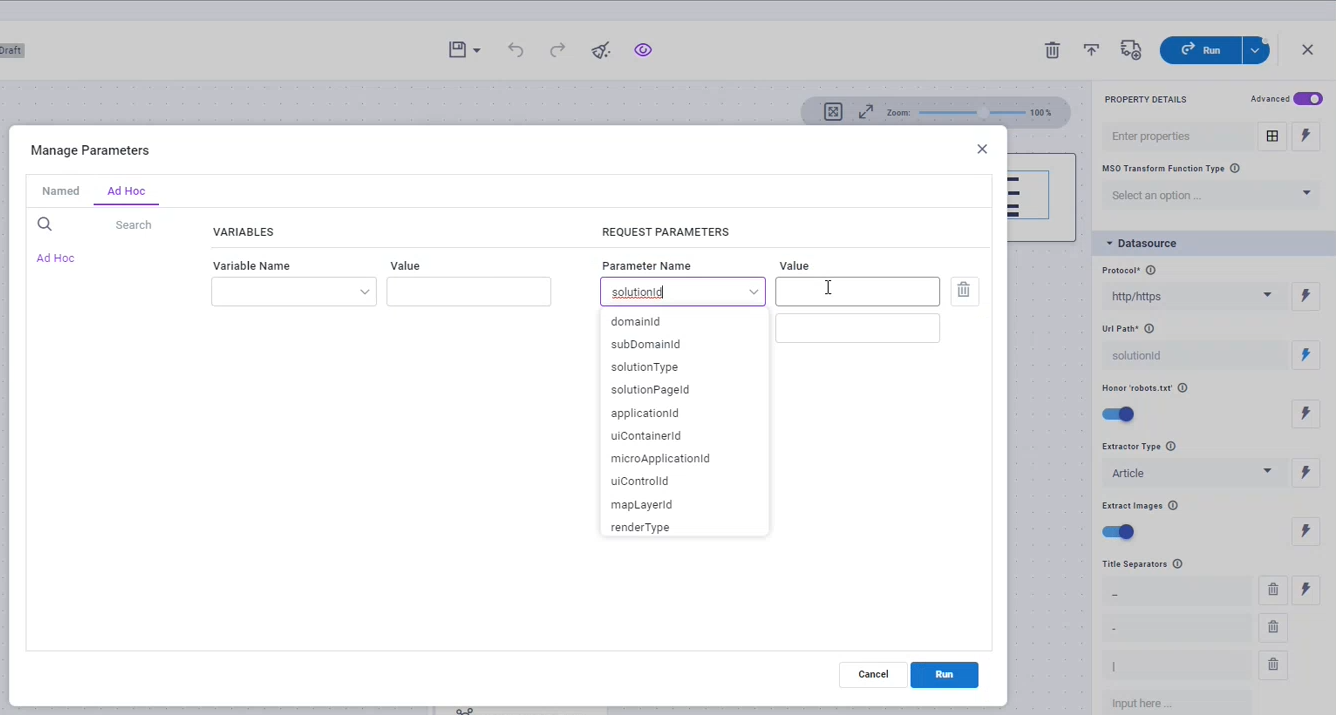Click the purple eye preview icon
Screen dimensions: 1336x715
click(643, 50)
